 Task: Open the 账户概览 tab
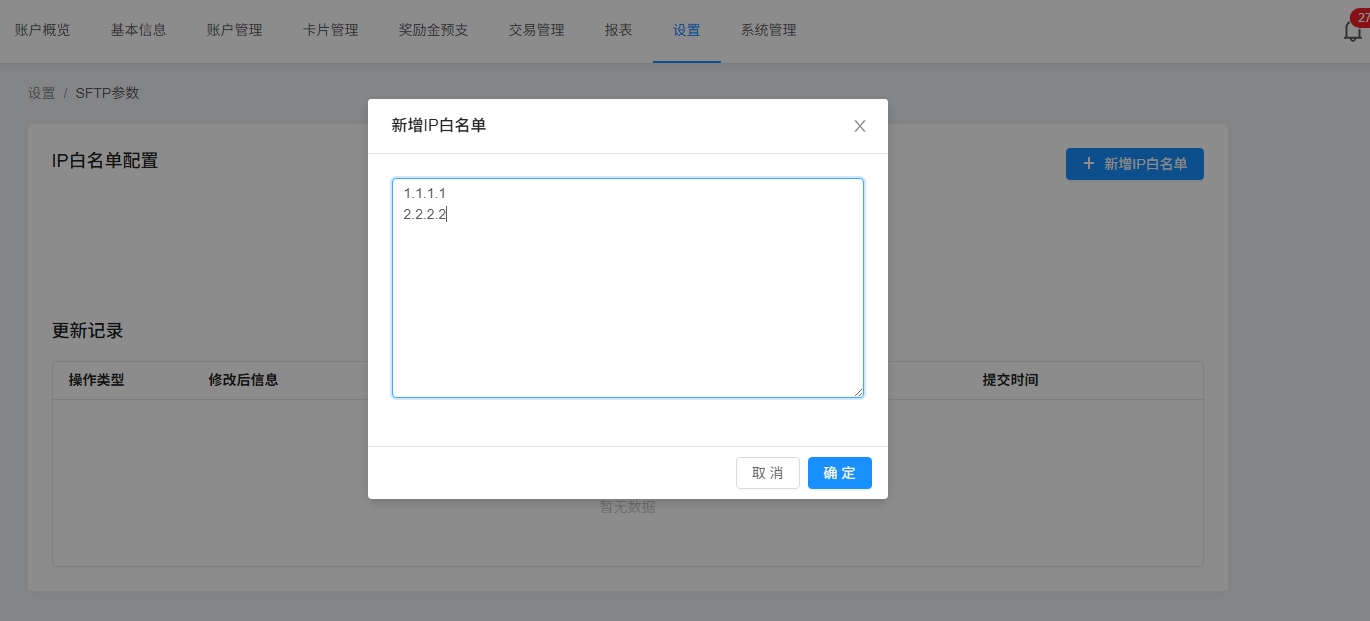point(43,30)
